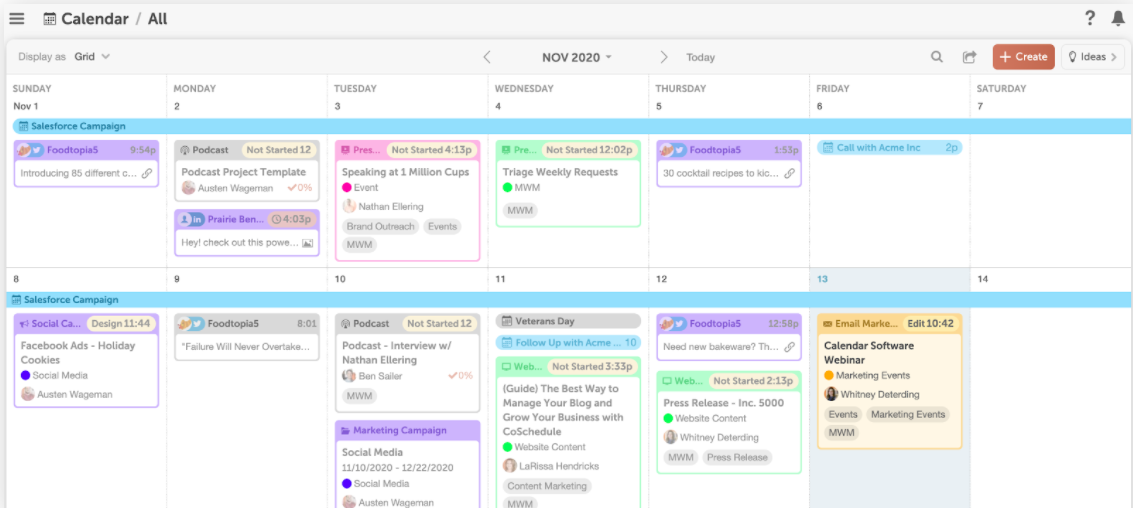Expand the Ideas side panel
The width and height of the screenshot is (1133, 508).
(1092, 57)
